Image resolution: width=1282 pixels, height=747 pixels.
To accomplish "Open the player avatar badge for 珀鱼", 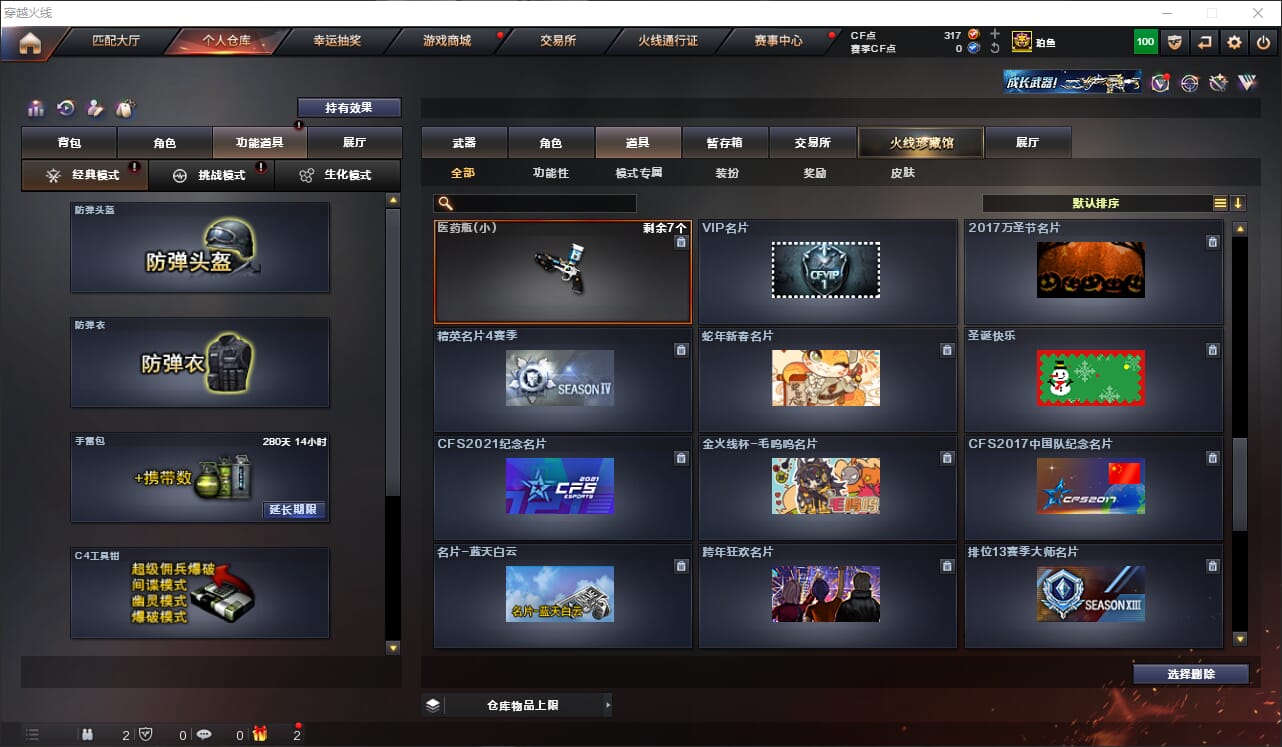I will pyautogui.click(x=1021, y=42).
